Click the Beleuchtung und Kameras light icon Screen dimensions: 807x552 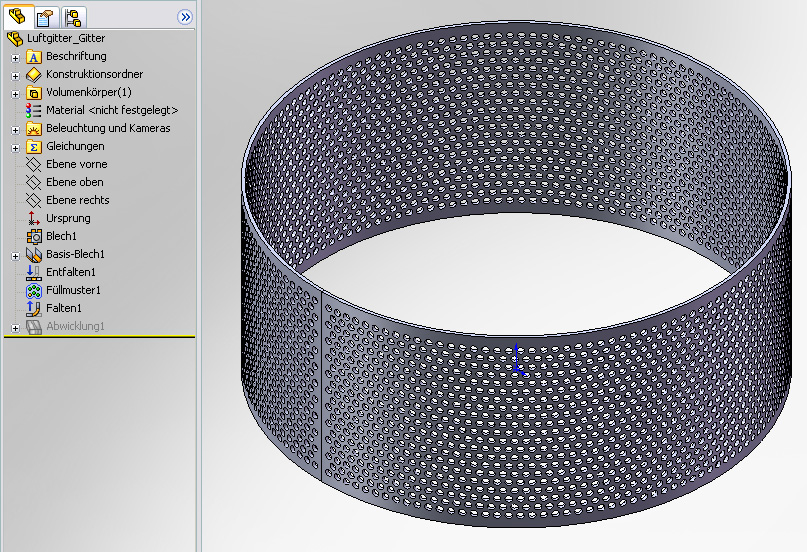pyautogui.click(x=33, y=129)
